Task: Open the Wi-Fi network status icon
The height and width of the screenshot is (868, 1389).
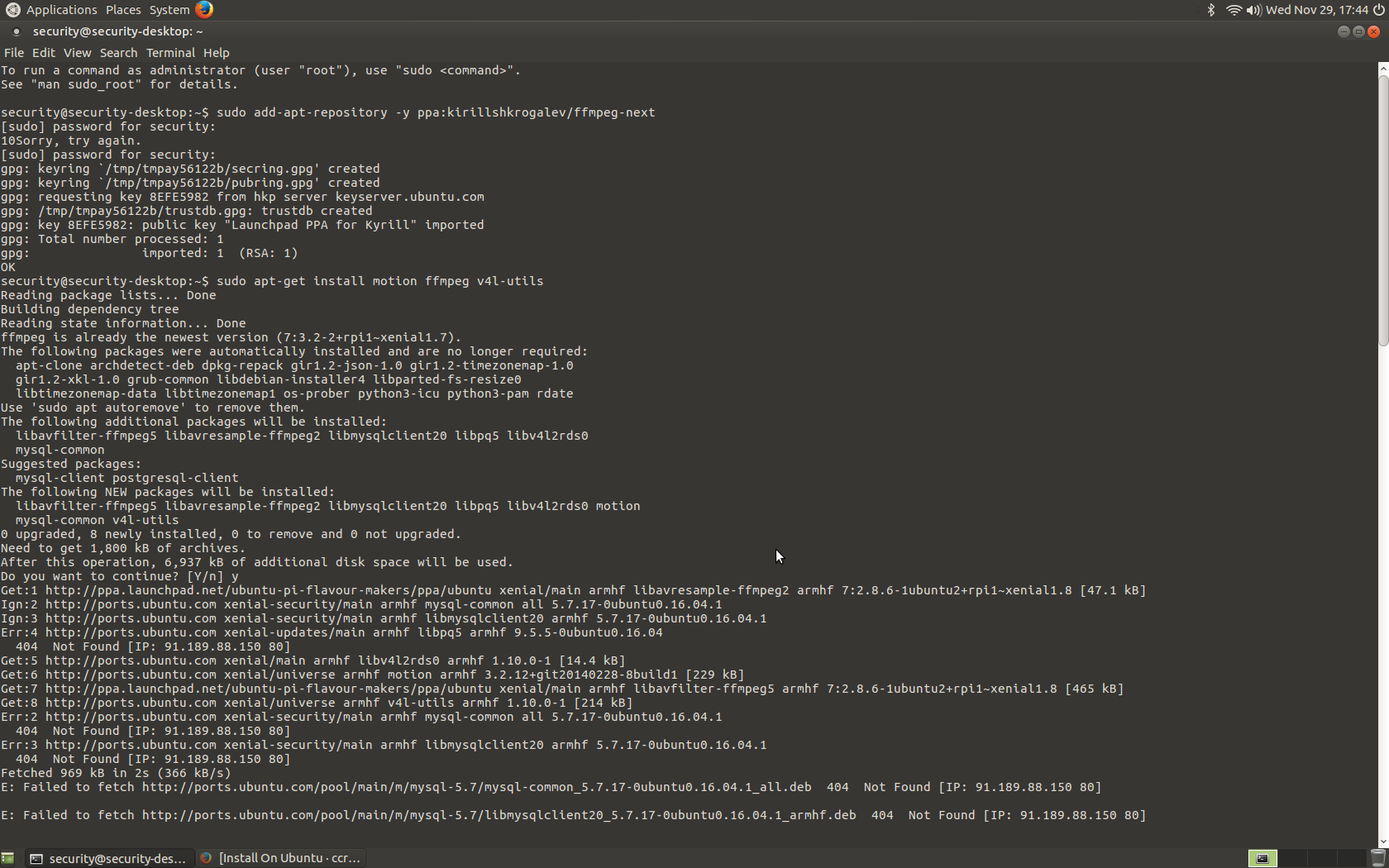Action: [x=1233, y=10]
